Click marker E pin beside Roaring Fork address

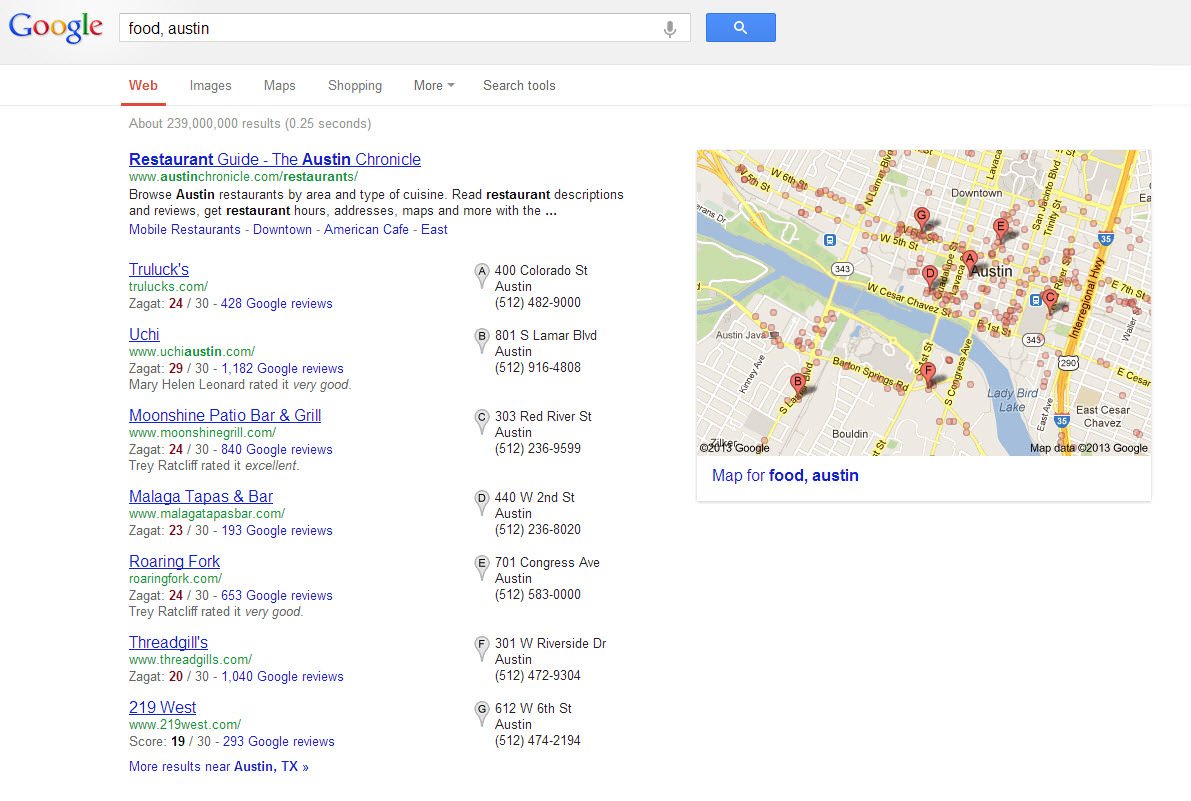coord(482,567)
